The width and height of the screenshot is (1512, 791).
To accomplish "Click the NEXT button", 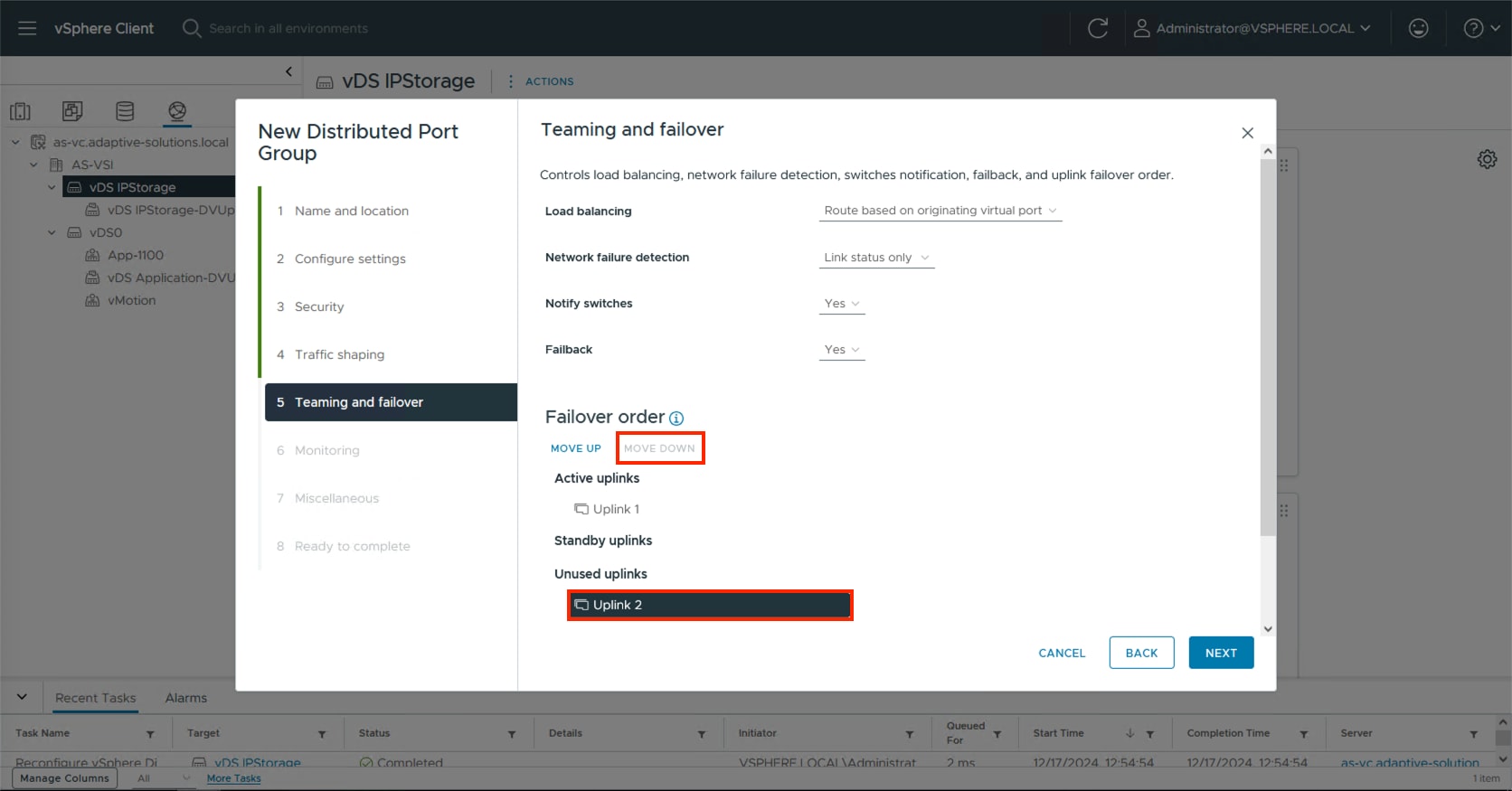I will pyautogui.click(x=1221, y=653).
